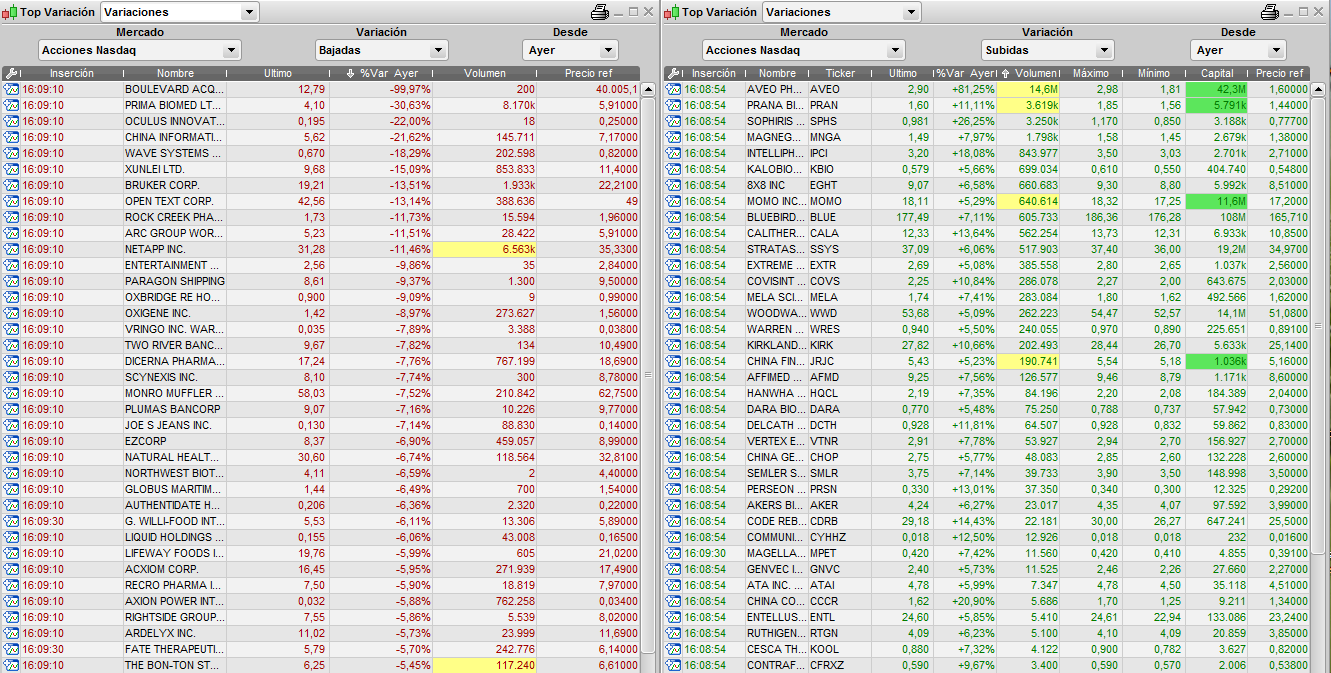Select the MONRO MUFFLER name cell

[x=176, y=393]
